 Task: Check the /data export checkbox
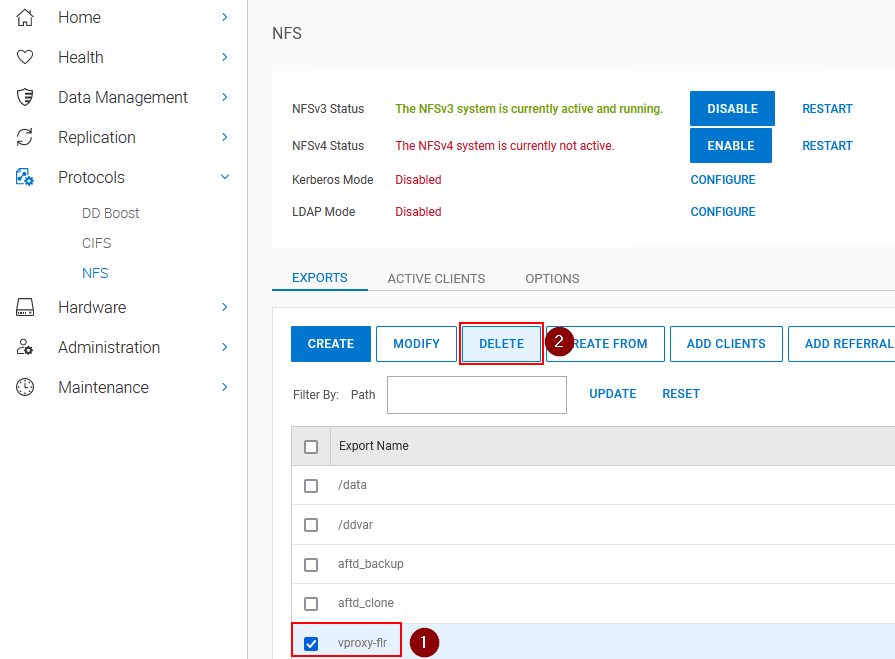point(311,485)
